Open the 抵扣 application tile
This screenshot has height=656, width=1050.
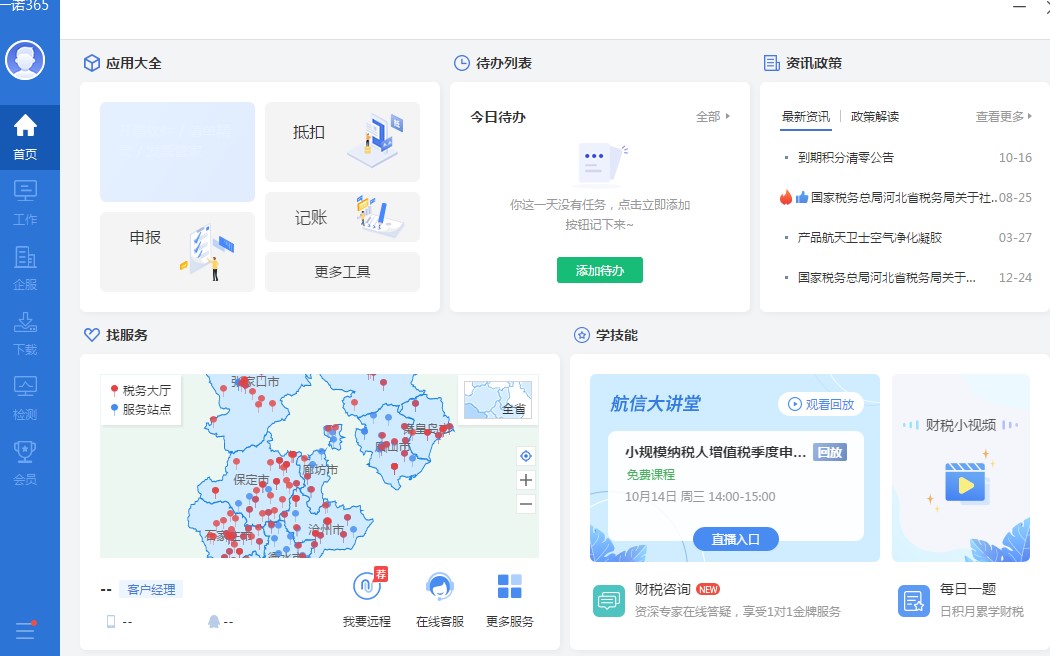click(x=342, y=142)
